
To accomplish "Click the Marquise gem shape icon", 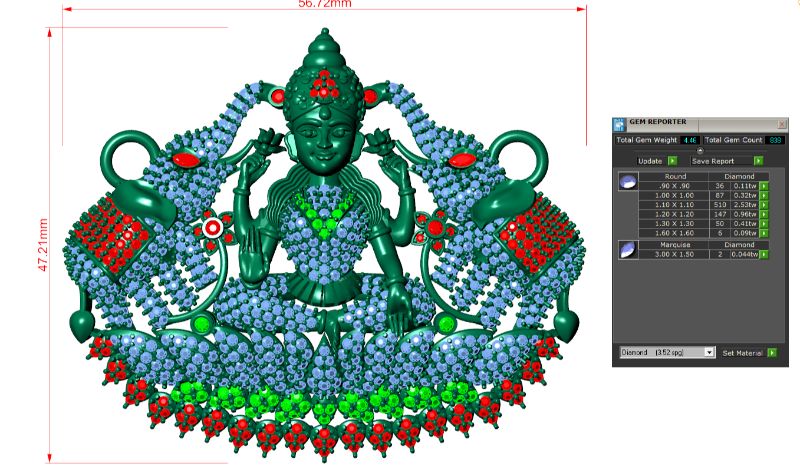I will pos(628,251).
